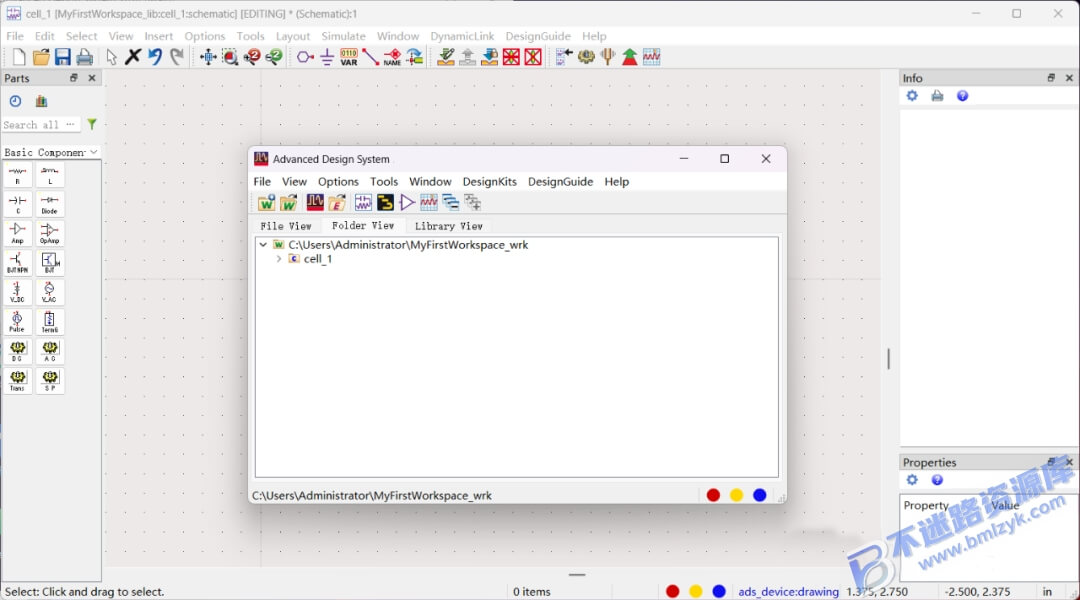1080x600 pixels.
Task: Click the Parts history clock icon
Action: click(15, 101)
